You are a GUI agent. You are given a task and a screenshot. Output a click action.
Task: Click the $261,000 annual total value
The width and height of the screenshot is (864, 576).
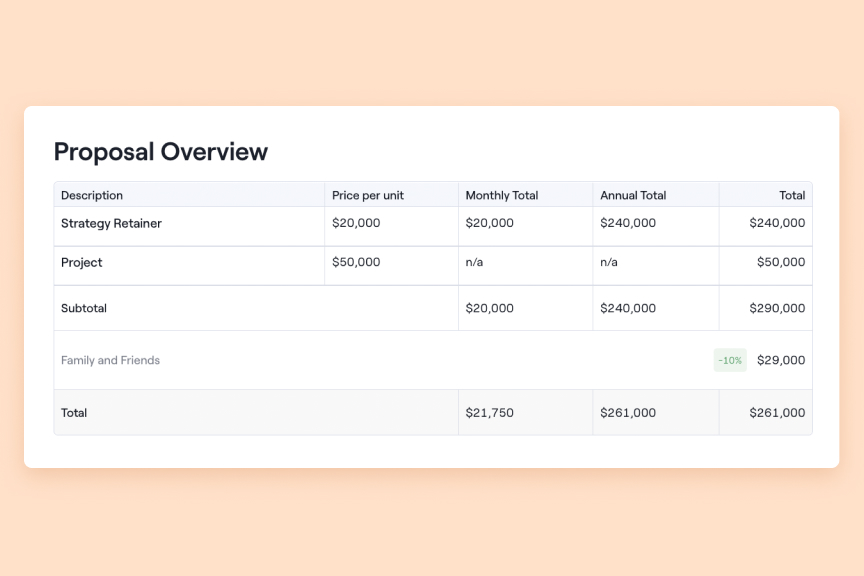pos(628,412)
